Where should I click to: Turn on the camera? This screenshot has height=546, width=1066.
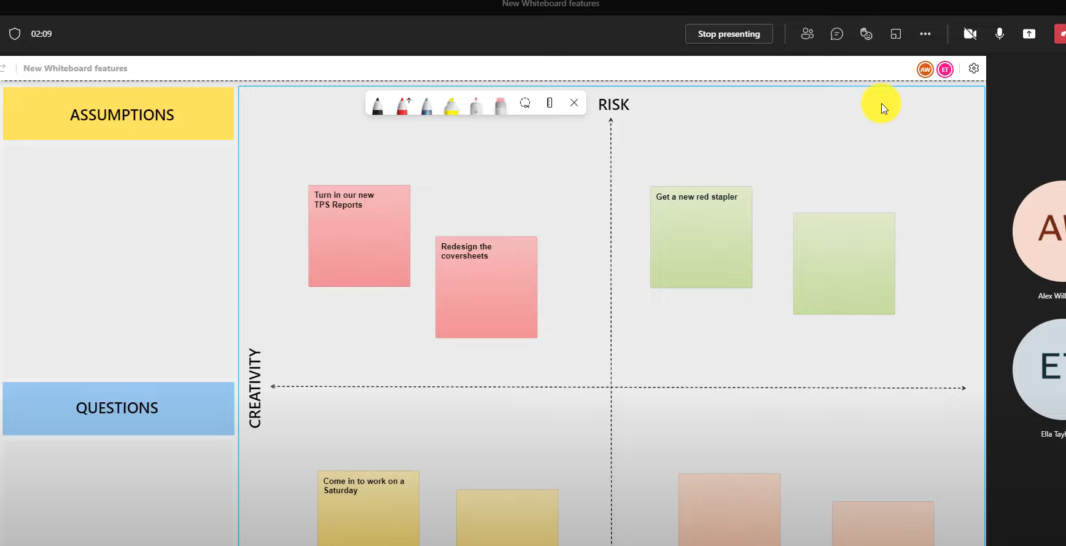(969, 34)
